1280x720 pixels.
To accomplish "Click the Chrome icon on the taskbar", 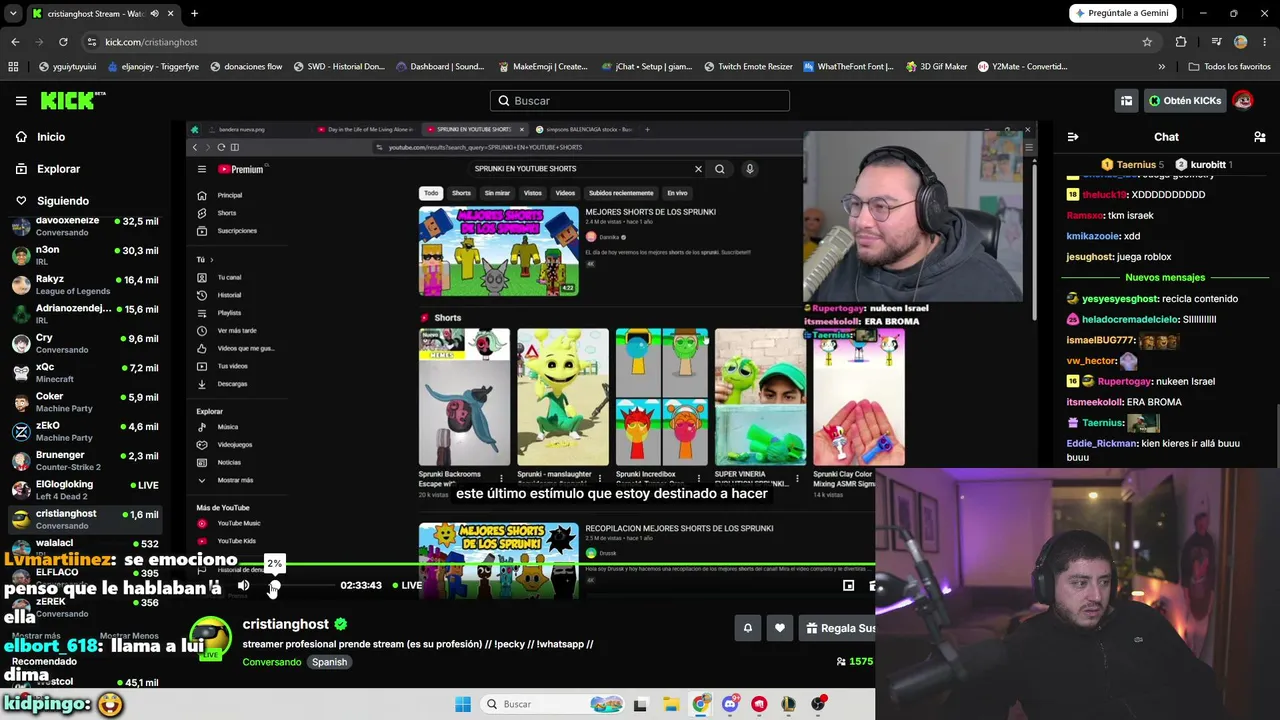I will [x=700, y=704].
